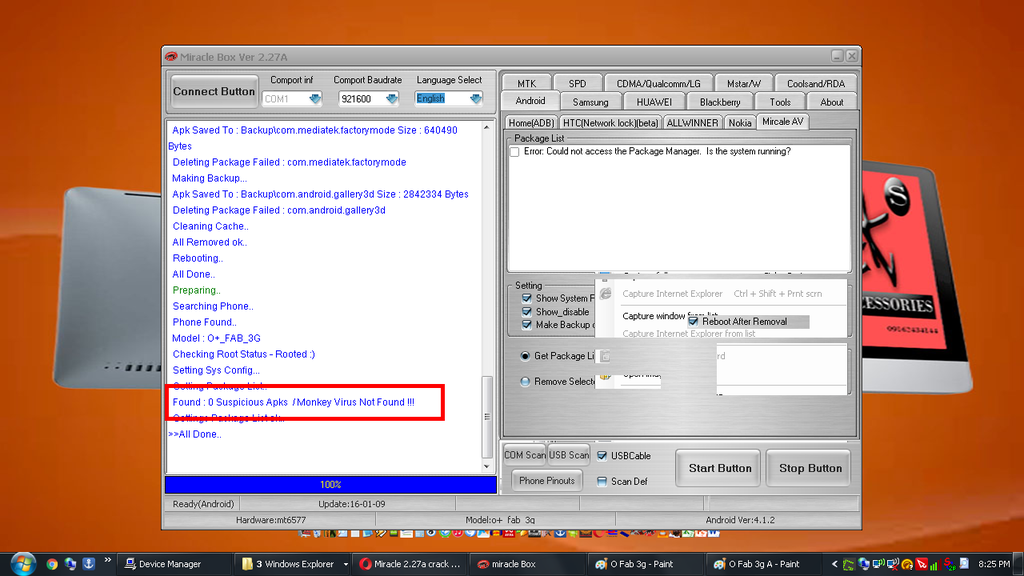Click the blue 100% progress bar
Image resolution: width=1024 pixels, height=576 pixels.
coord(330,485)
